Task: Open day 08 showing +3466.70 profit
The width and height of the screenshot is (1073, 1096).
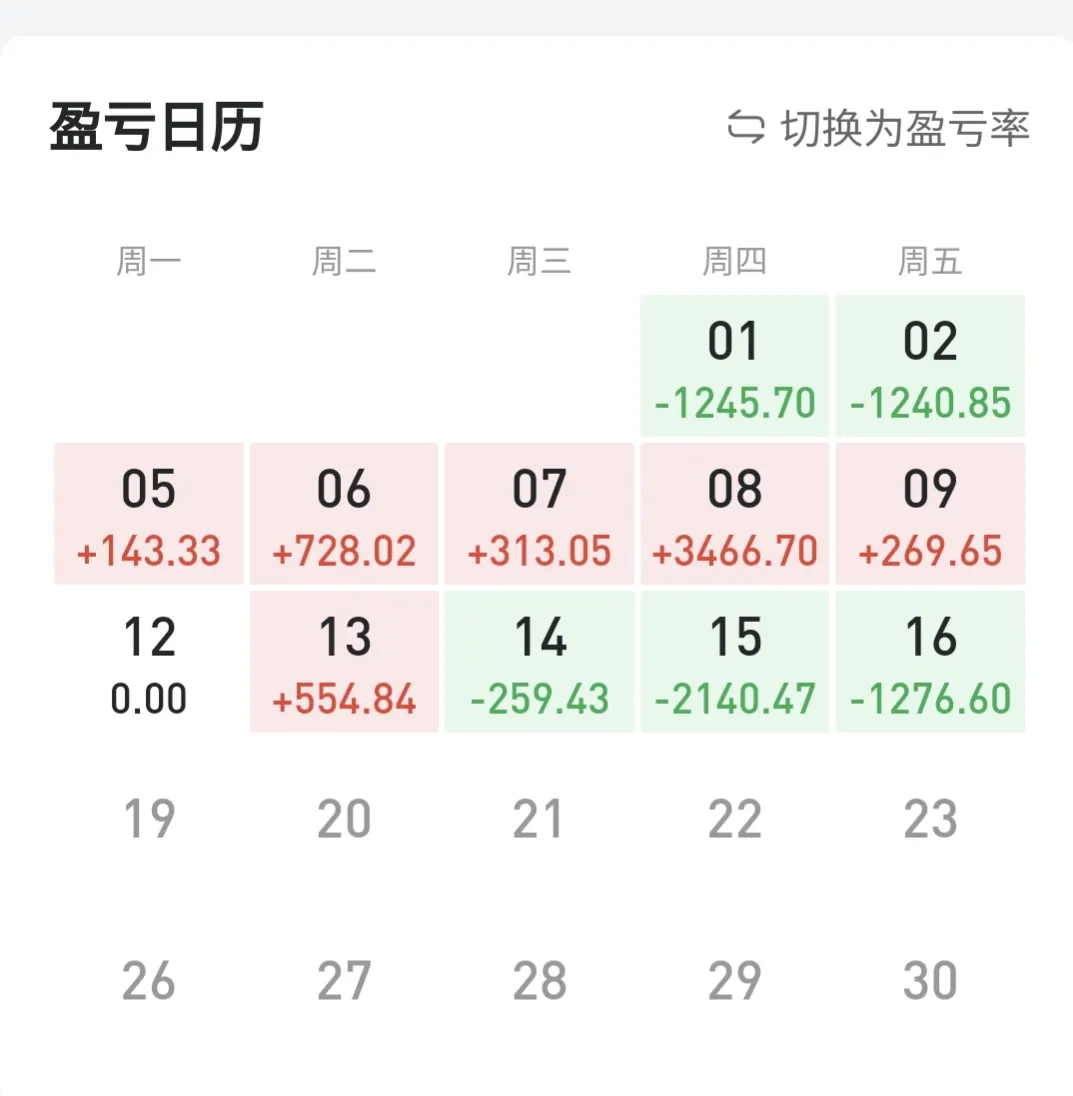Action: [x=735, y=514]
